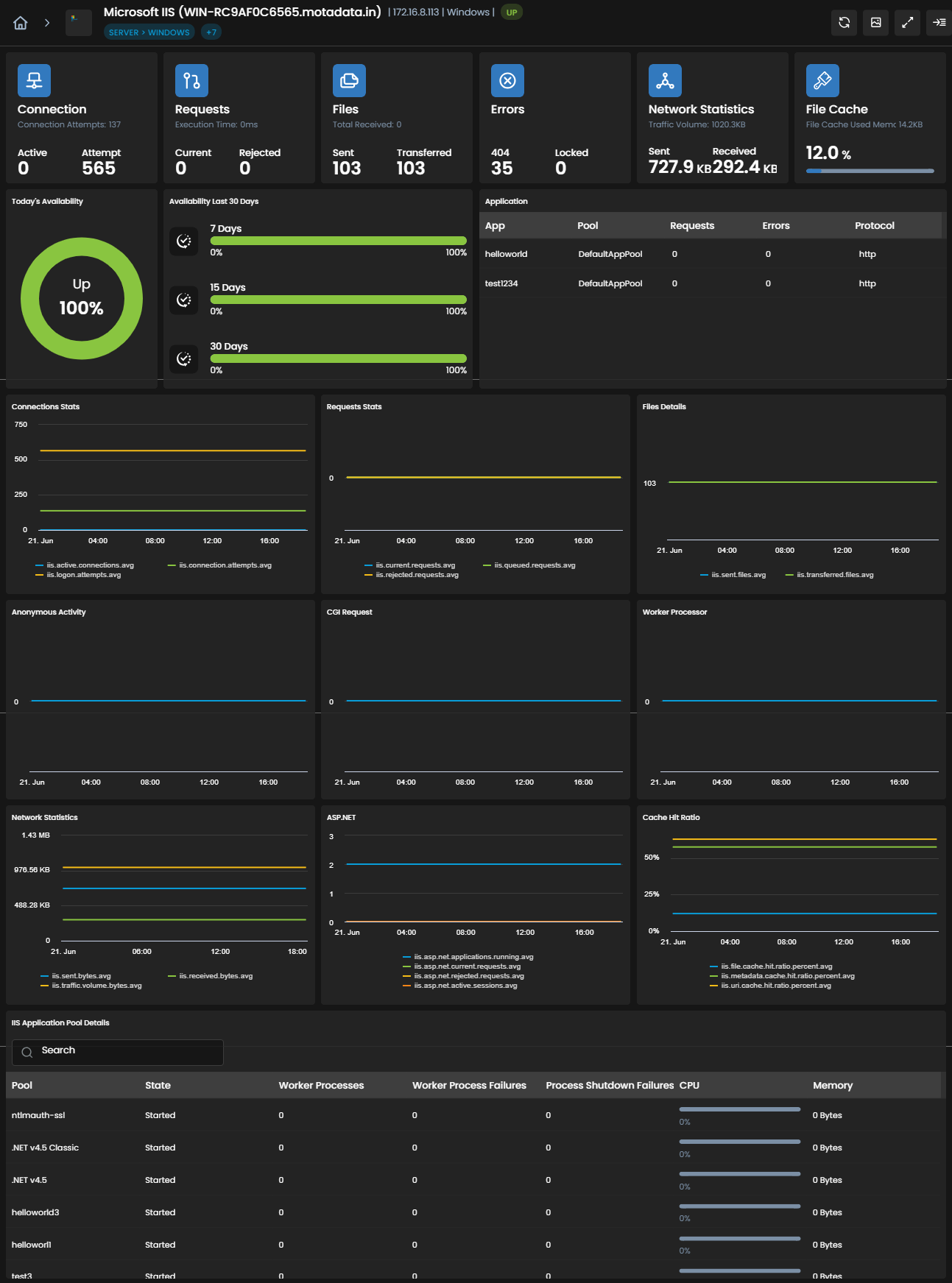Image resolution: width=952 pixels, height=1283 pixels.
Task: Click the File Cache usage progress bar
Action: [x=870, y=171]
